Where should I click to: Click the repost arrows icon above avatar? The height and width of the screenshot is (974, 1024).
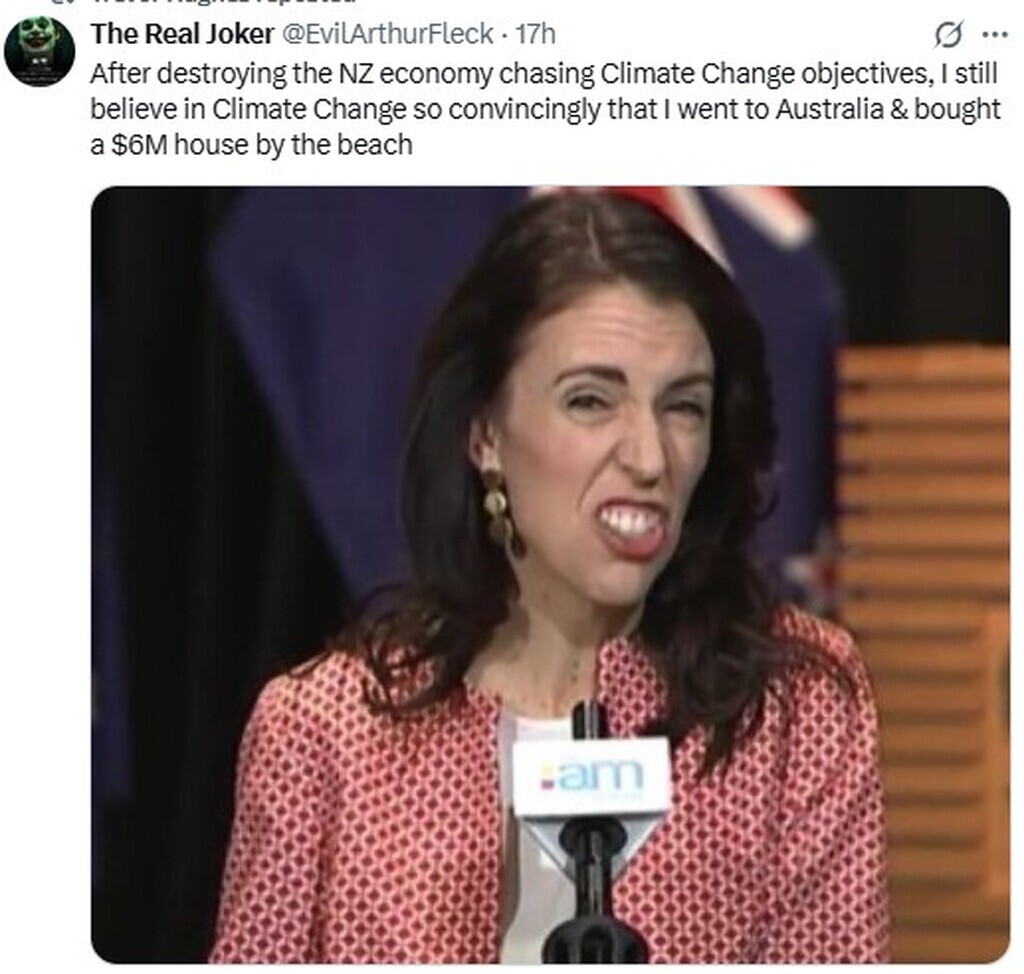pos(61,2)
